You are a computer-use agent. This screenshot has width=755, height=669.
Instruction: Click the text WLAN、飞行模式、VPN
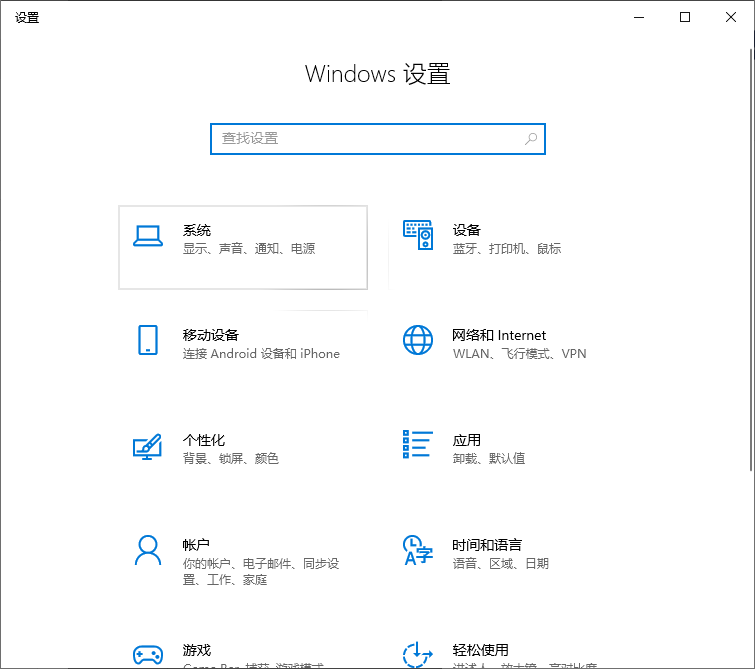520,354
